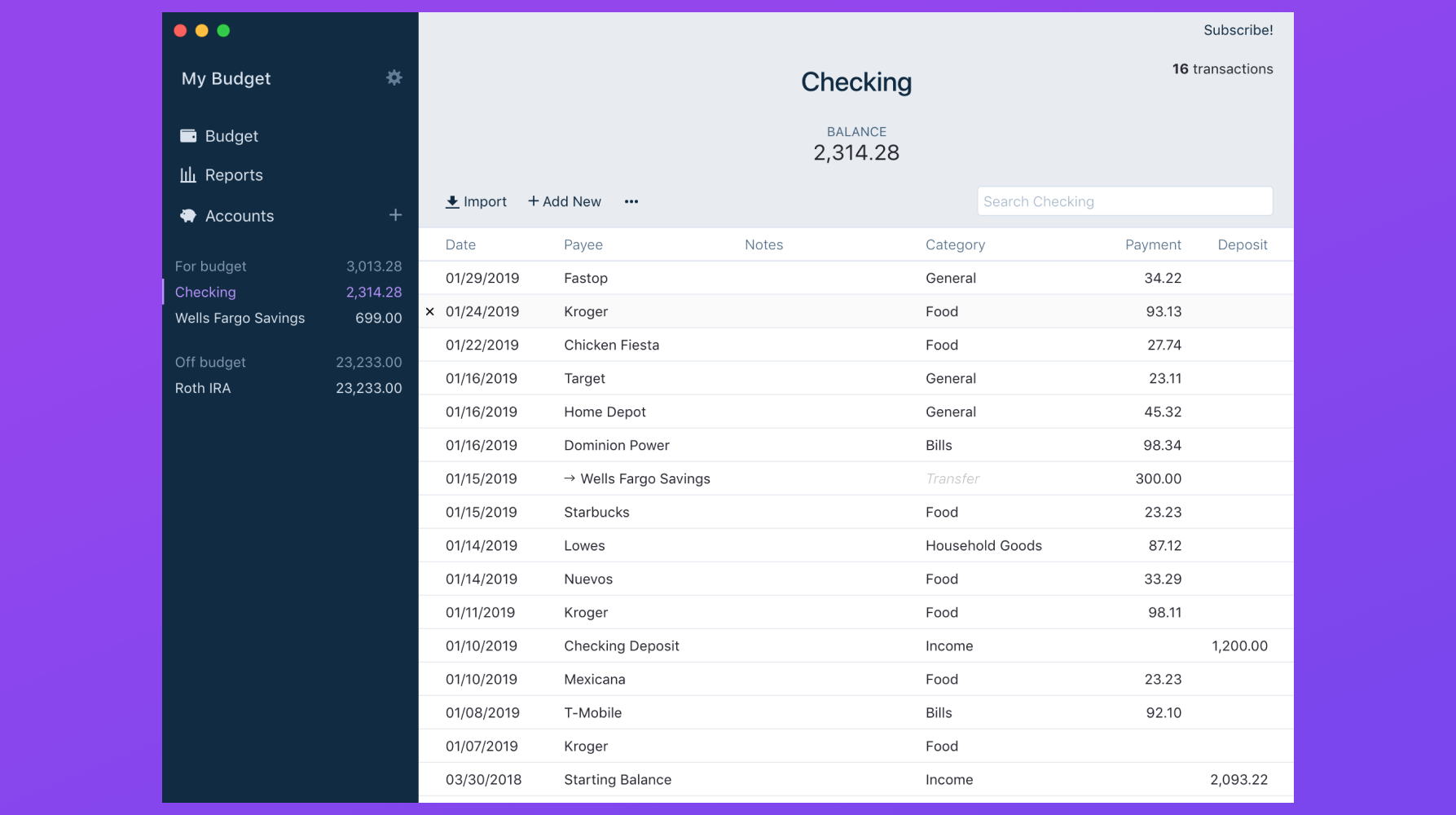Click the date 01/24/2019
Image resolution: width=1456 pixels, height=815 pixels.
tap(482, 311)
